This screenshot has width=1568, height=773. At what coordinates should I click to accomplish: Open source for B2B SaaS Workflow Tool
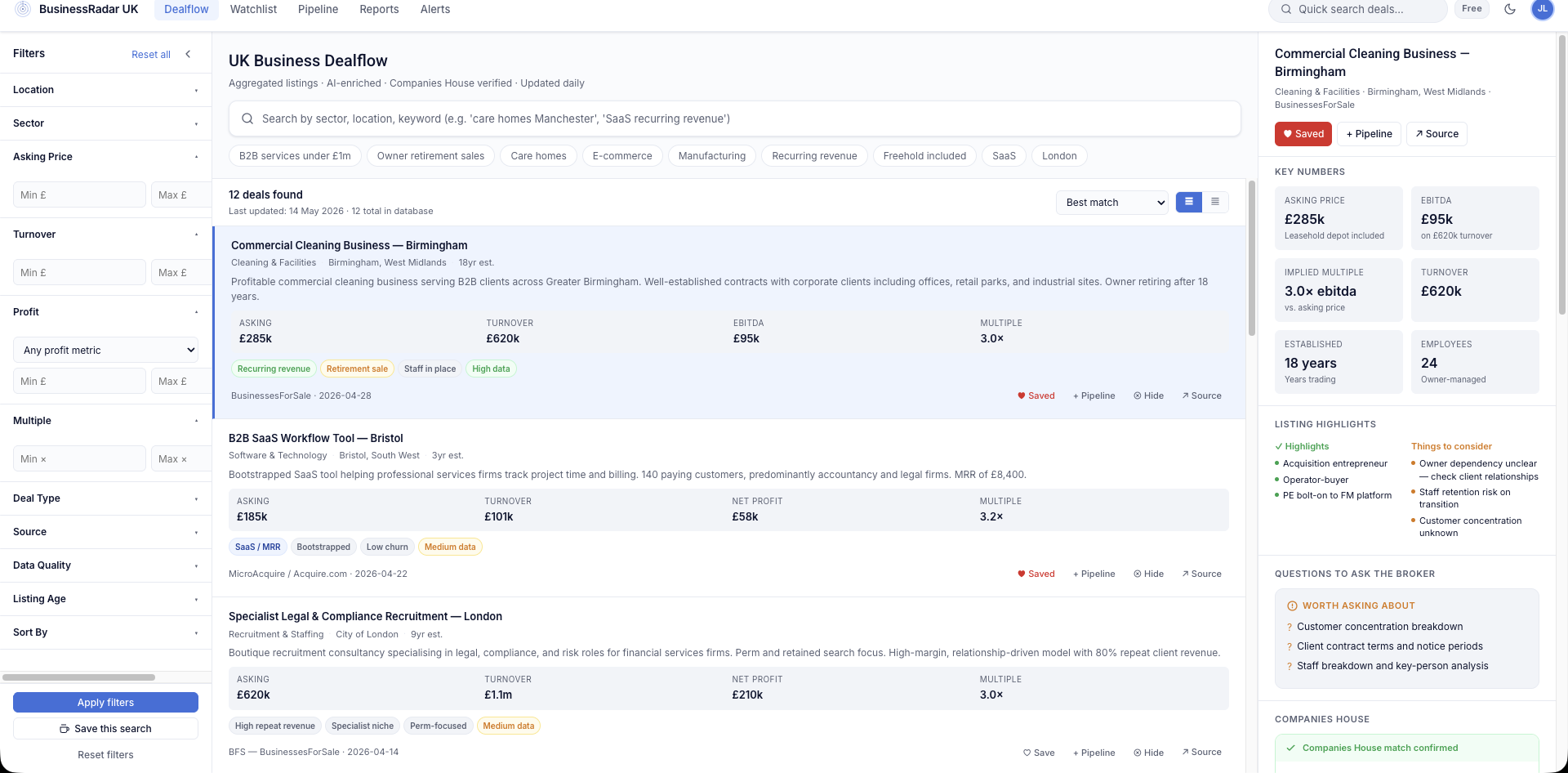(1201, 574)
